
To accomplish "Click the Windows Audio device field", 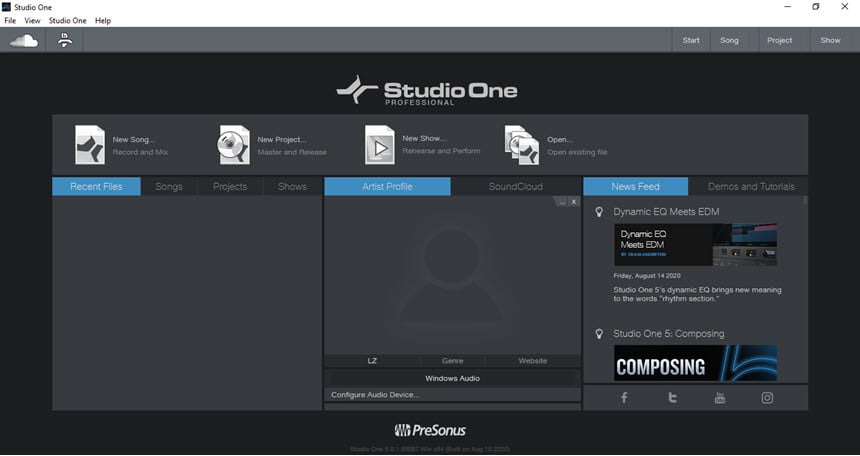I will 452,378.
